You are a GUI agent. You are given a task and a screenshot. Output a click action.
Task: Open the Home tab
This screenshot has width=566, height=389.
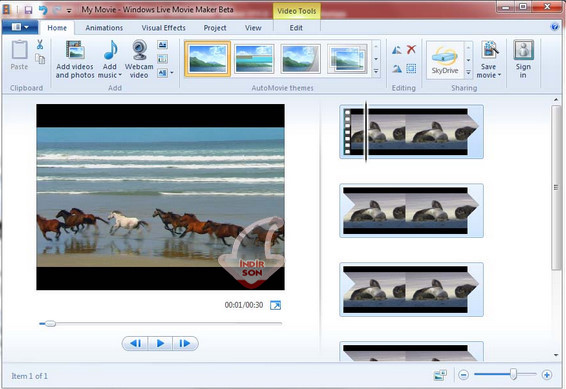[x=57, y=28]
